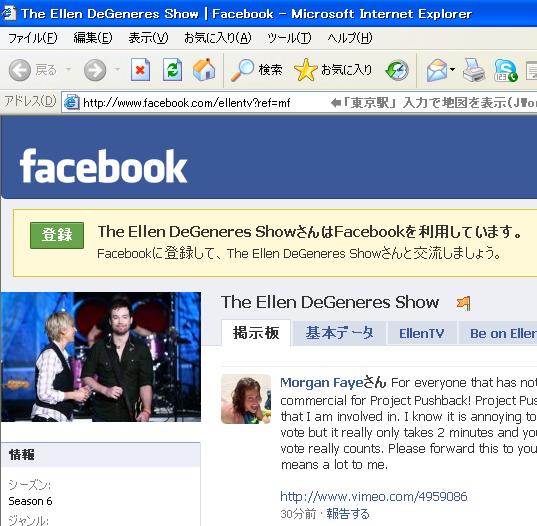Open the Back button history dropdown arrow
This screenshot has width=537, height=526.
pos(68,70)
